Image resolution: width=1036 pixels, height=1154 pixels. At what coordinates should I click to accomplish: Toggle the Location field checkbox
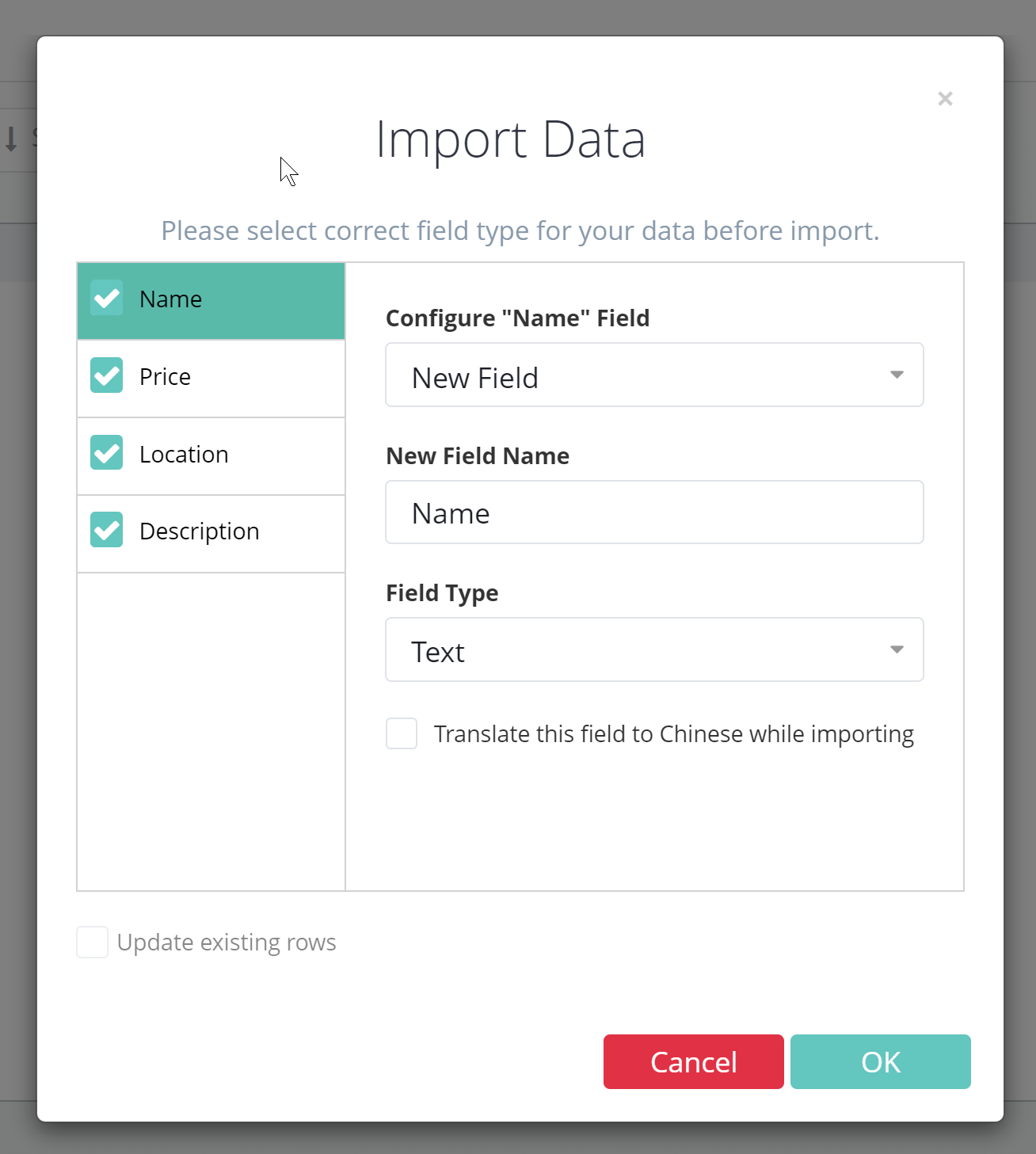(106, 453)
